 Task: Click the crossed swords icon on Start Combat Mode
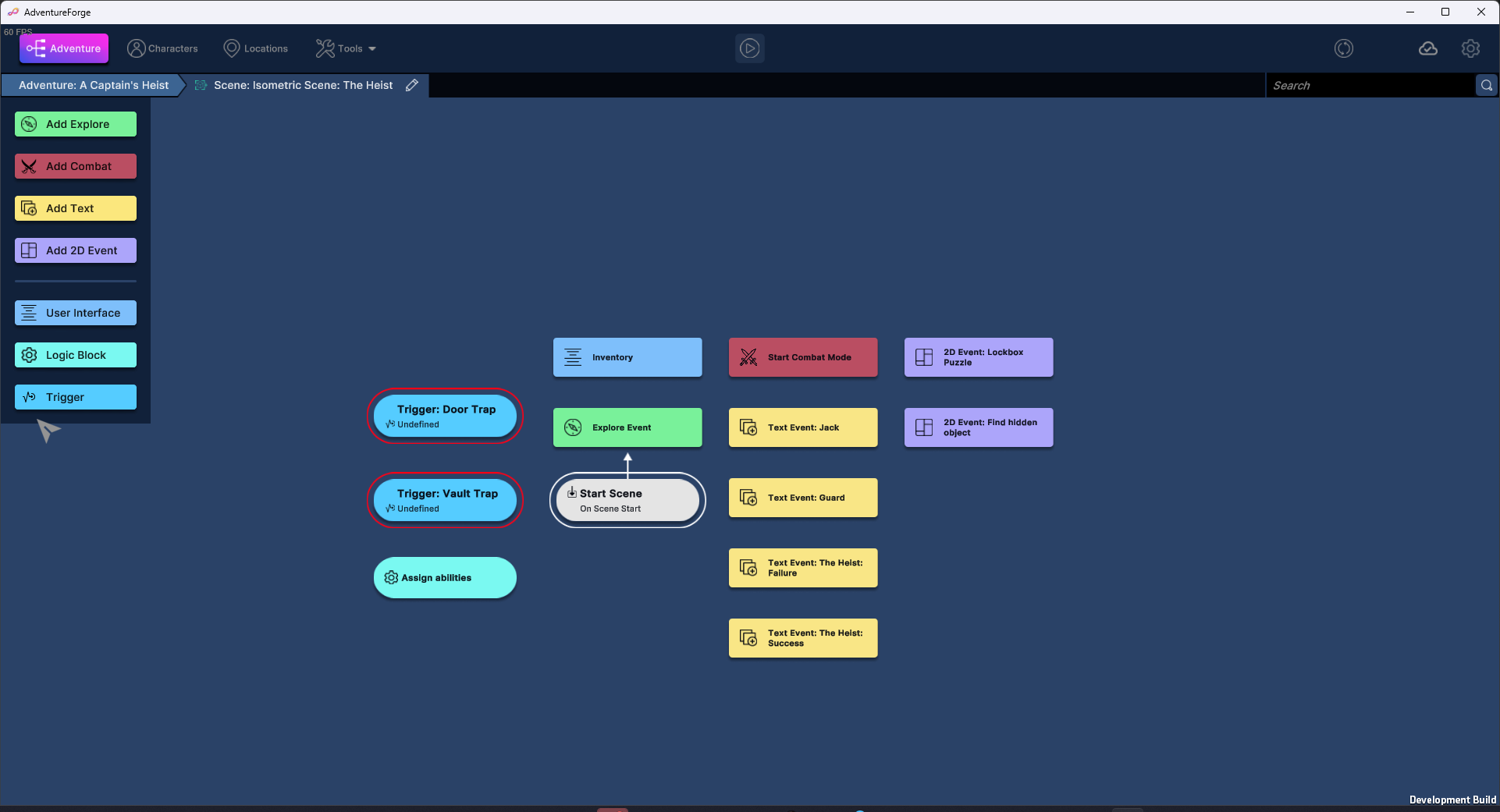(x=748, y=357)
